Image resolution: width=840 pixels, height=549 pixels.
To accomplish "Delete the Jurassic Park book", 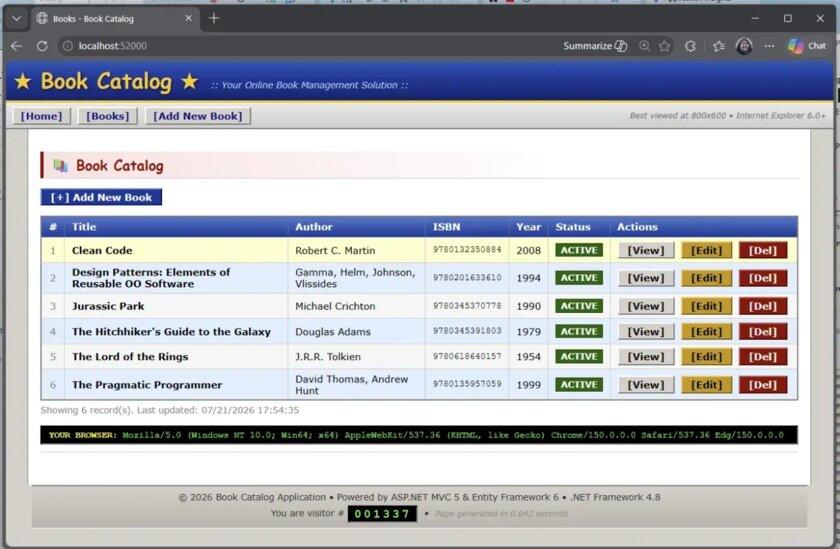I will point(763,306).
